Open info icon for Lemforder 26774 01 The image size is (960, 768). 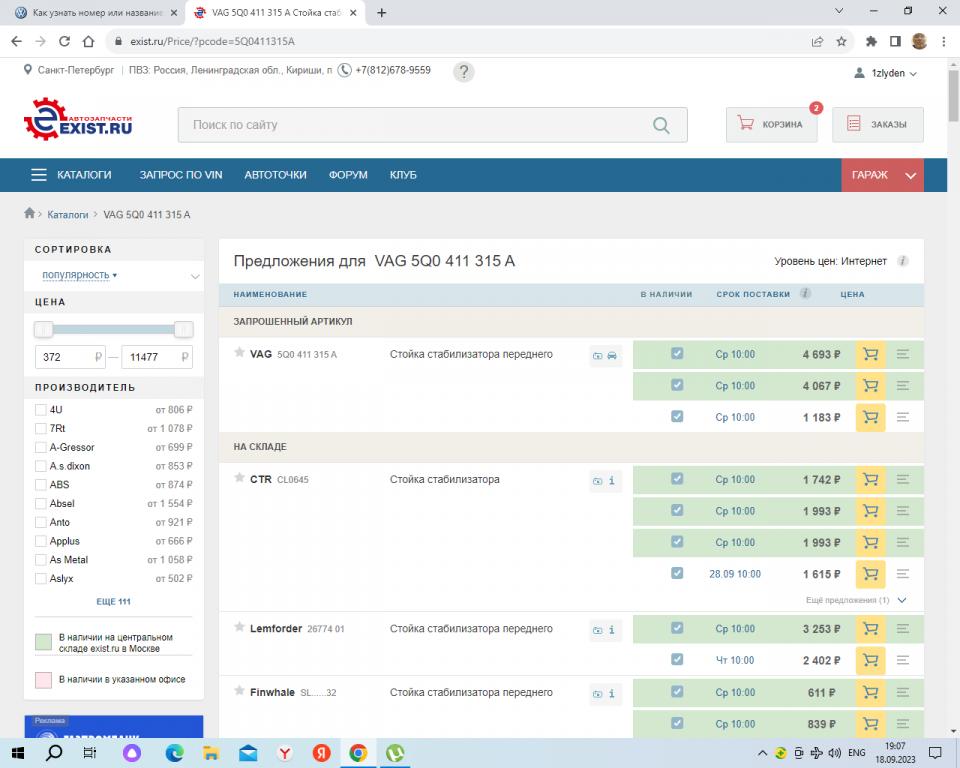pos(612,630)
